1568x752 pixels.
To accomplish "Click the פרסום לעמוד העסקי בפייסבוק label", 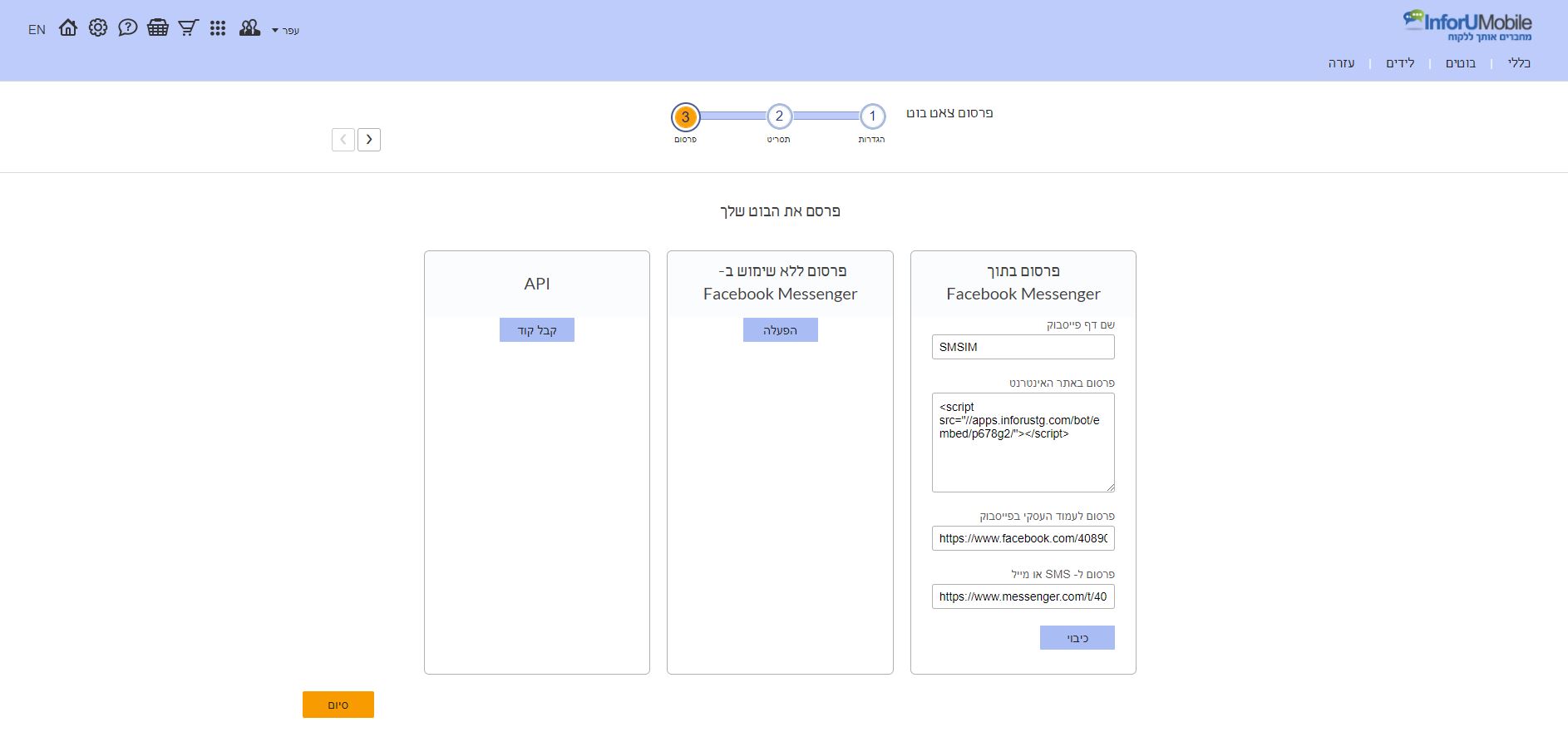I will [x=1047, y=517].
